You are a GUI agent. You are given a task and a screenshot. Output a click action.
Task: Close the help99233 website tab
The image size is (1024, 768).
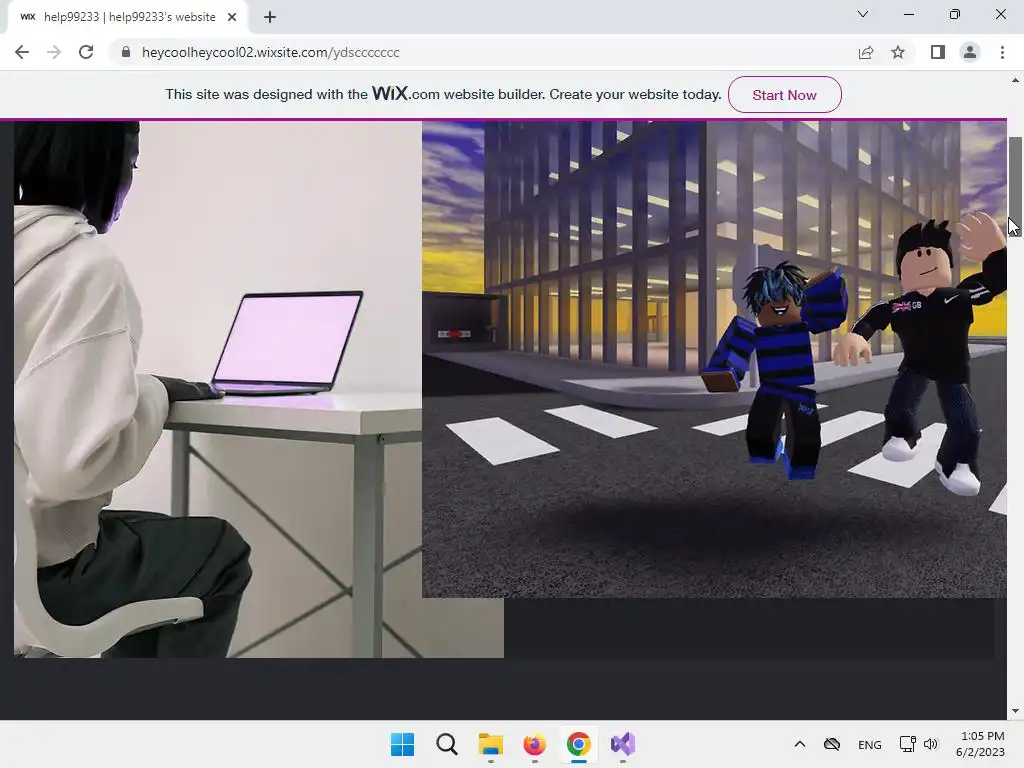tap(232, 17)
